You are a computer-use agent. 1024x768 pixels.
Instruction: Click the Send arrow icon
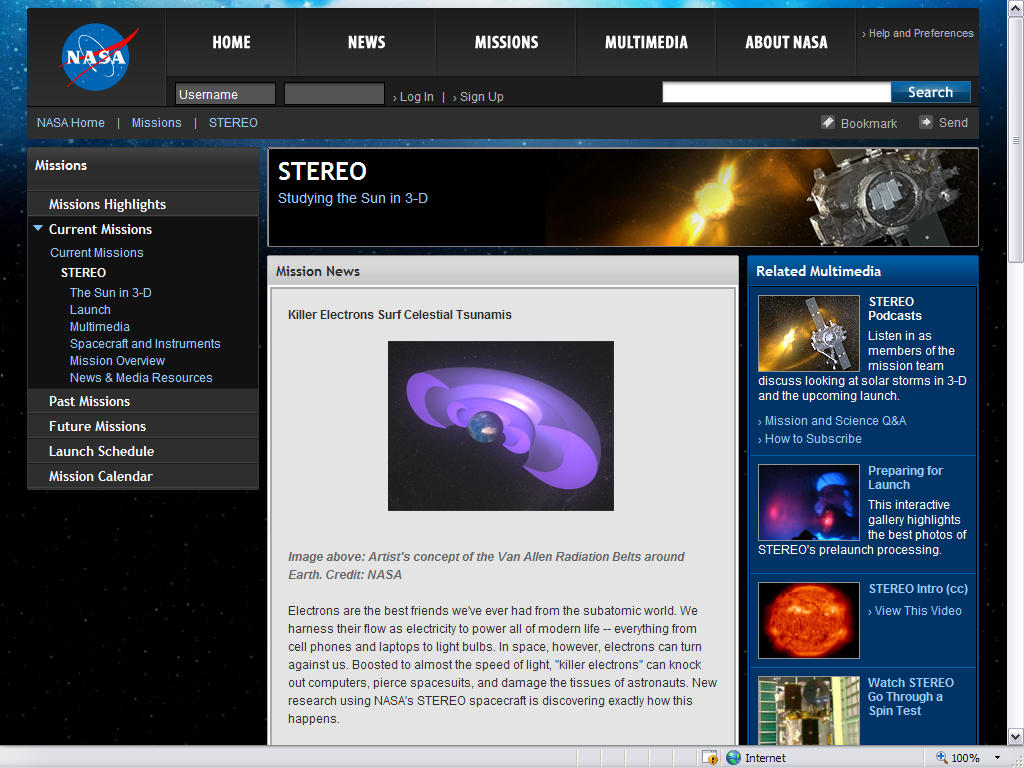pyautogui.click(x=925, y=122)
